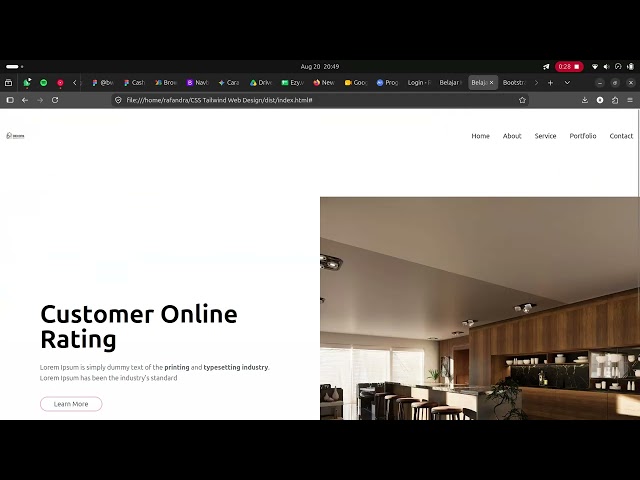Switch to the 'Cara' tab
This screenshot has height=480, width=640.
[x=229, y=83]
